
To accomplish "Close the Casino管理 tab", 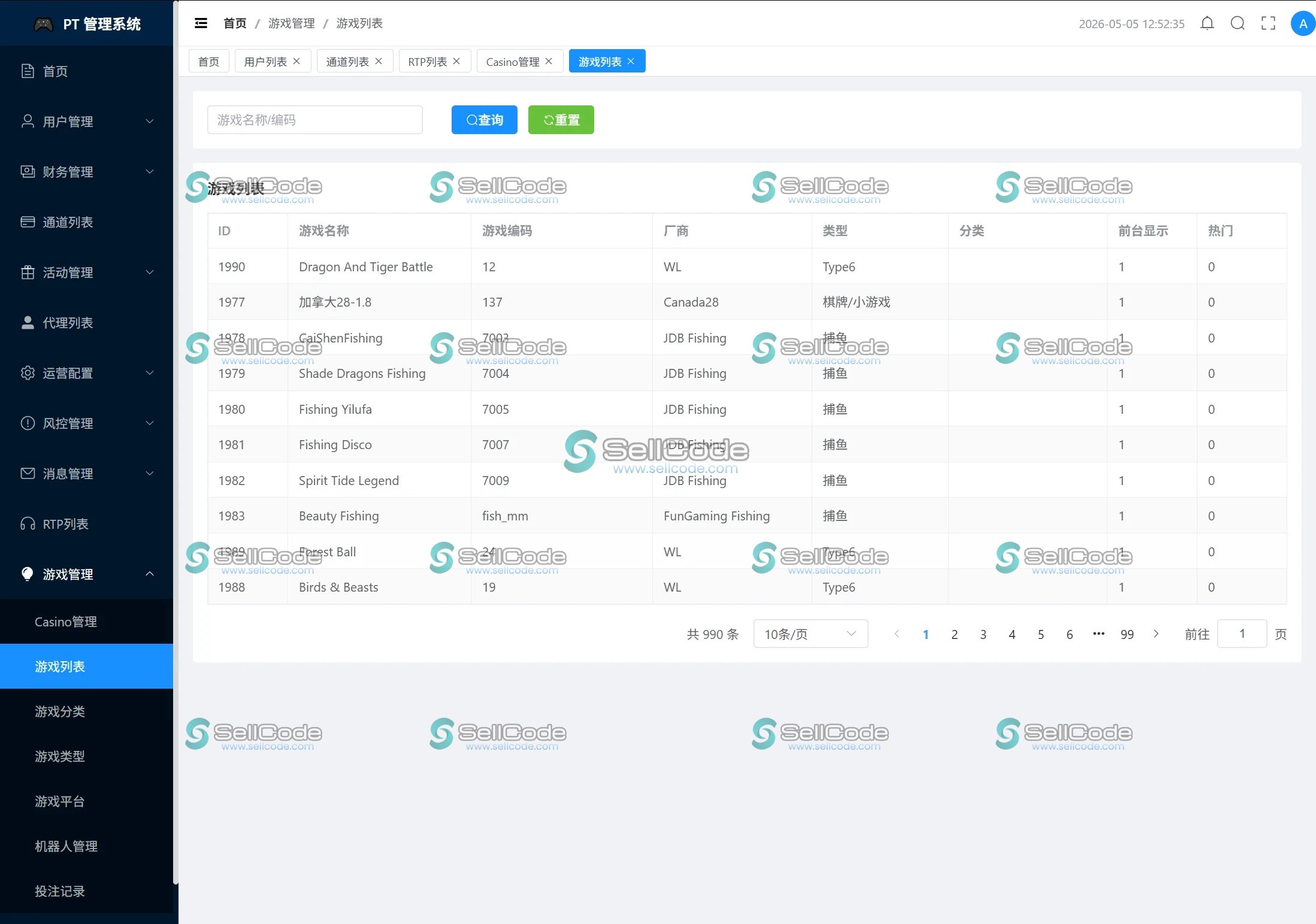I will pos(549,61).
